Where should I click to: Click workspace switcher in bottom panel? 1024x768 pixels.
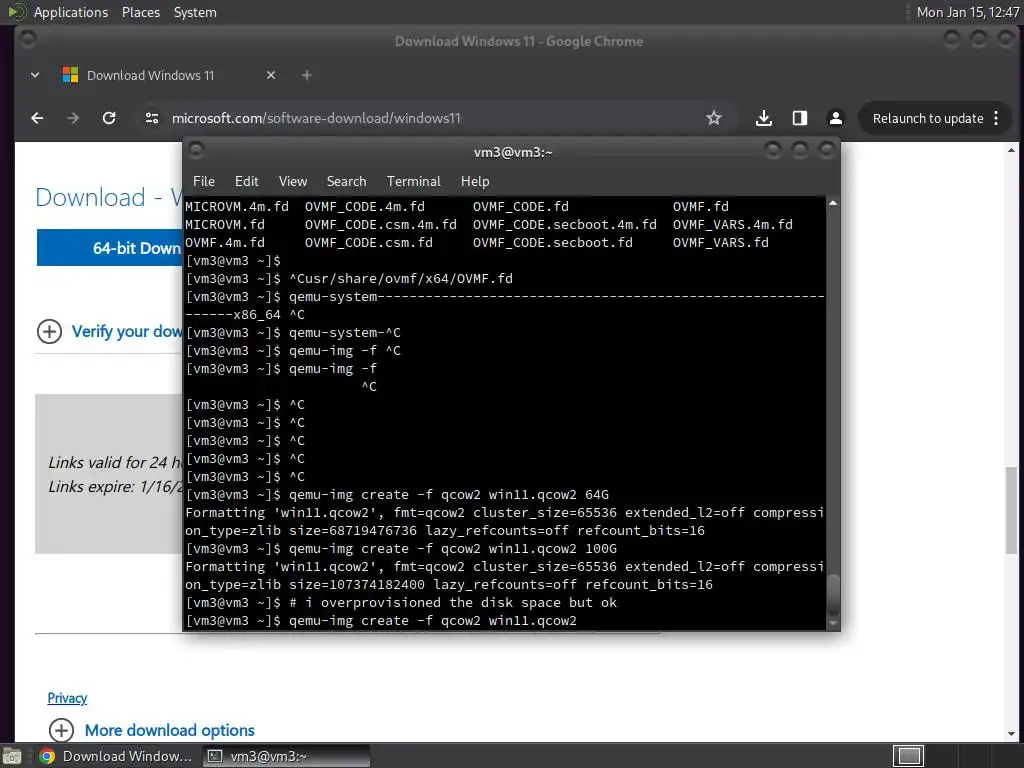(908, 756)
